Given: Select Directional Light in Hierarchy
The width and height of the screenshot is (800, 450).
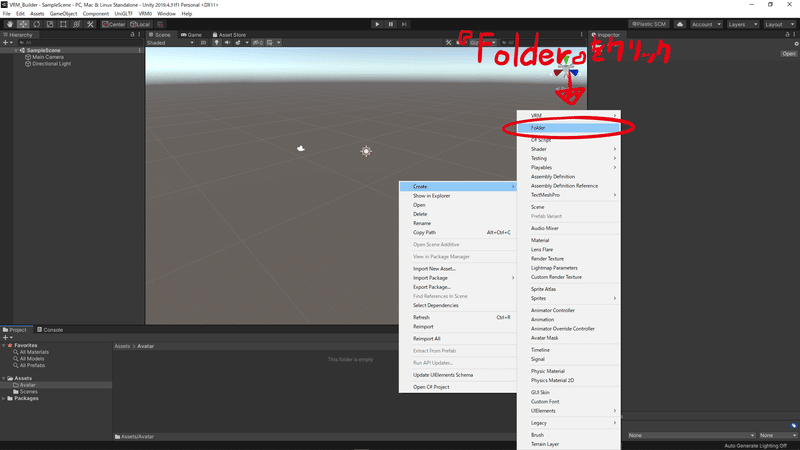Looking at the screenshot, I should 52,64.
